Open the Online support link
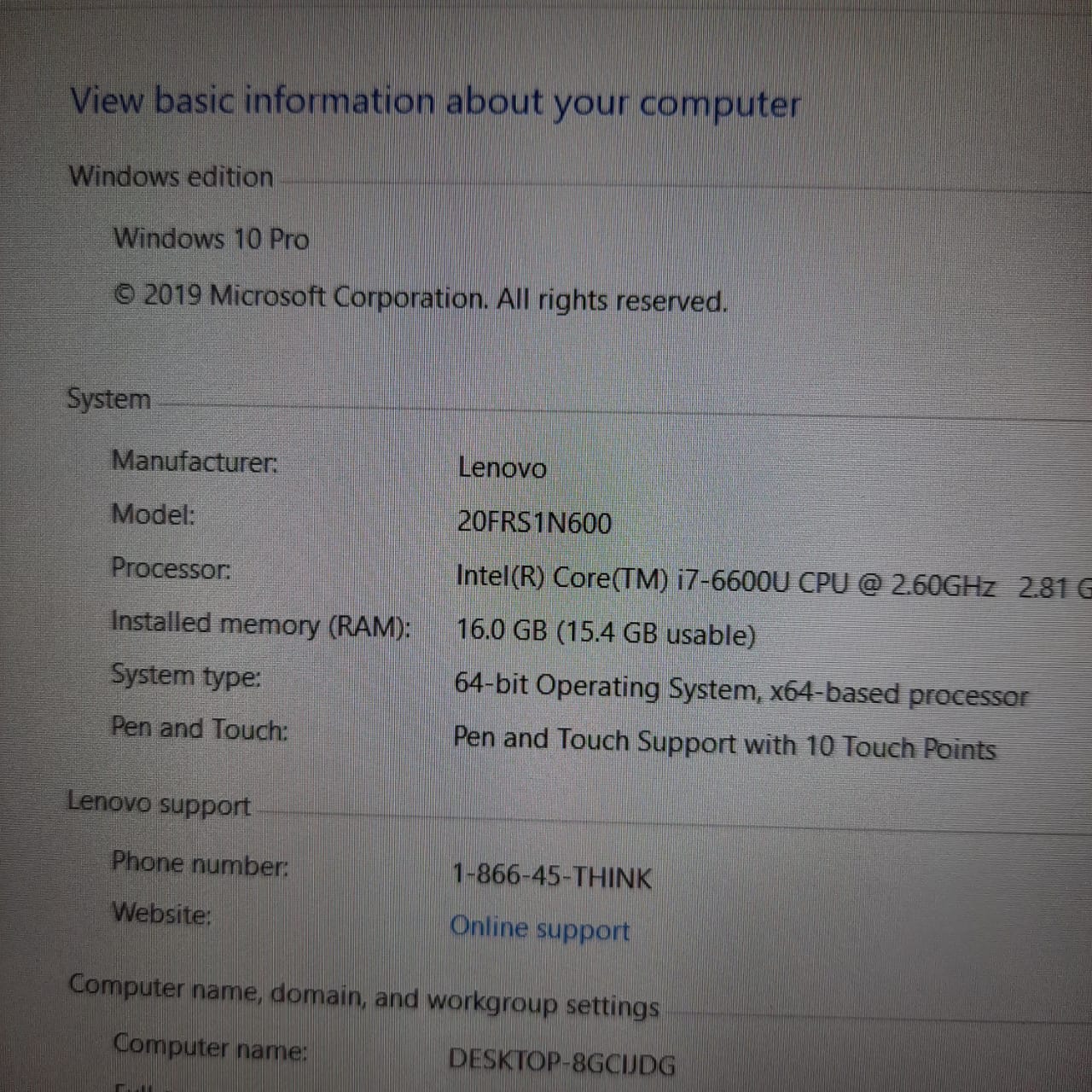 [x=540, y=928]
